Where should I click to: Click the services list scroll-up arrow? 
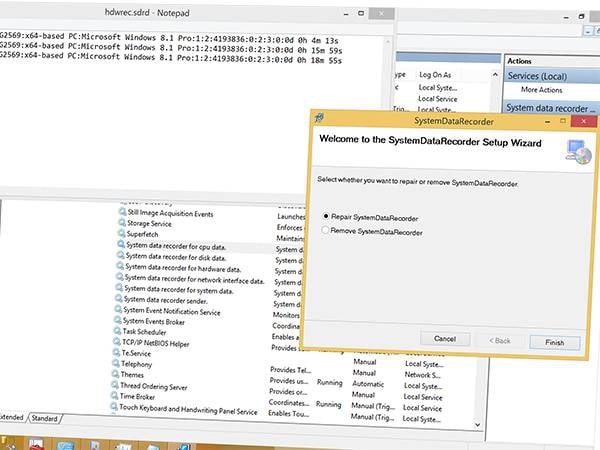point(495,74)
